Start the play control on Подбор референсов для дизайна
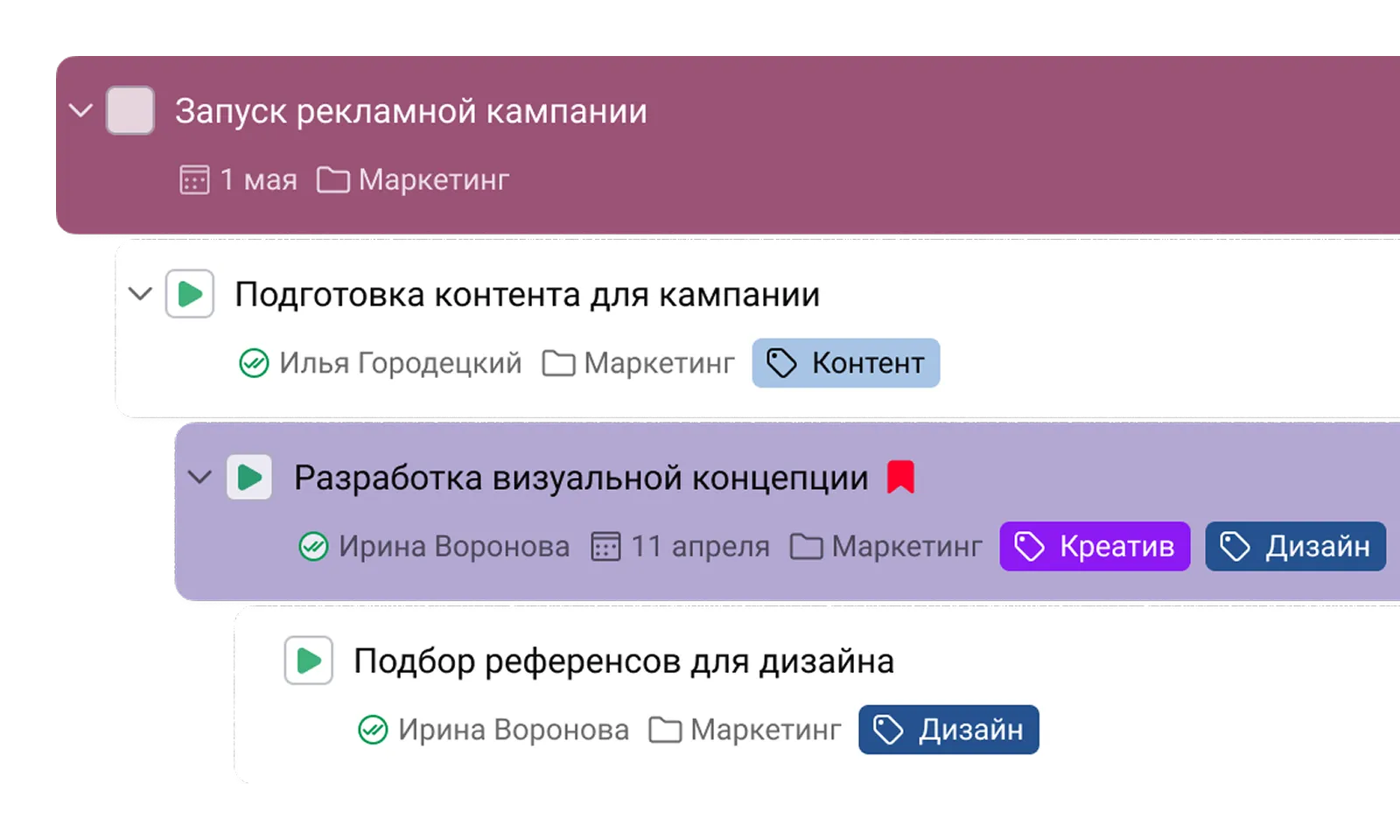Screen dimensions: 1400x840 tap(311, 661)
